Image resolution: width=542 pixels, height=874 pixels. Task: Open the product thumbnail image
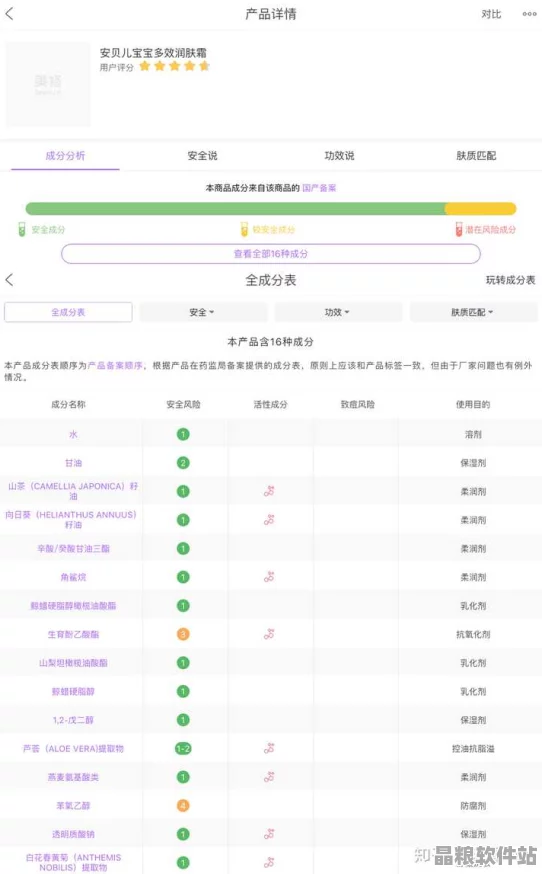[48, 84]
